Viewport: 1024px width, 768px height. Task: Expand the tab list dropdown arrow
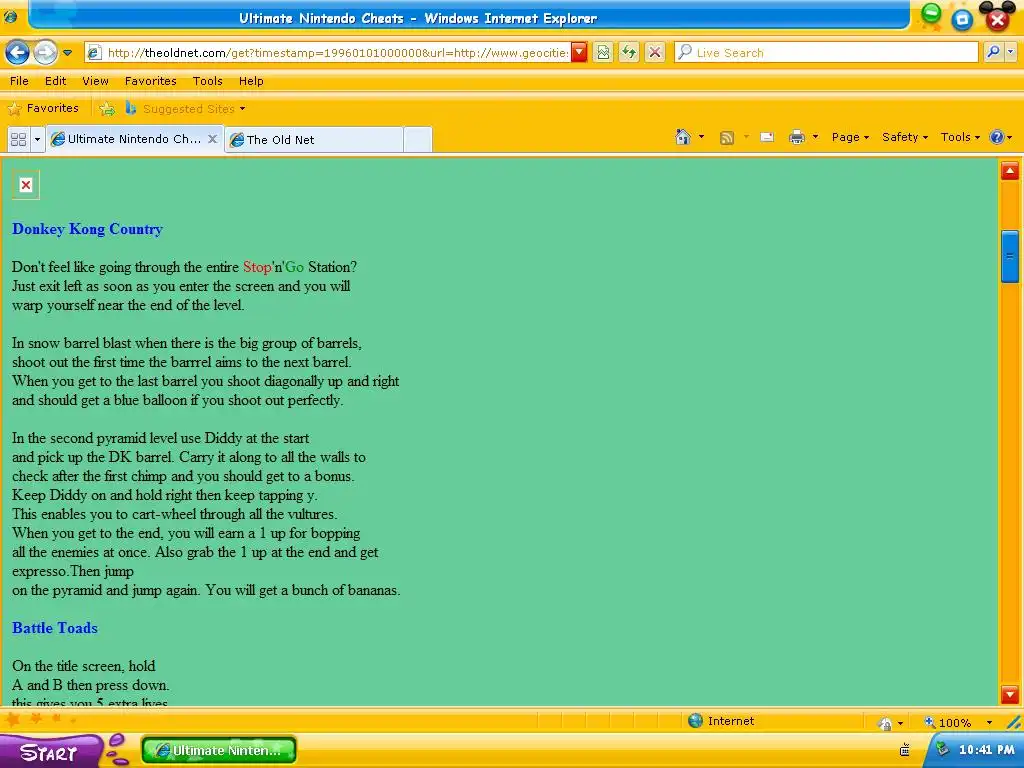[37, 139]
